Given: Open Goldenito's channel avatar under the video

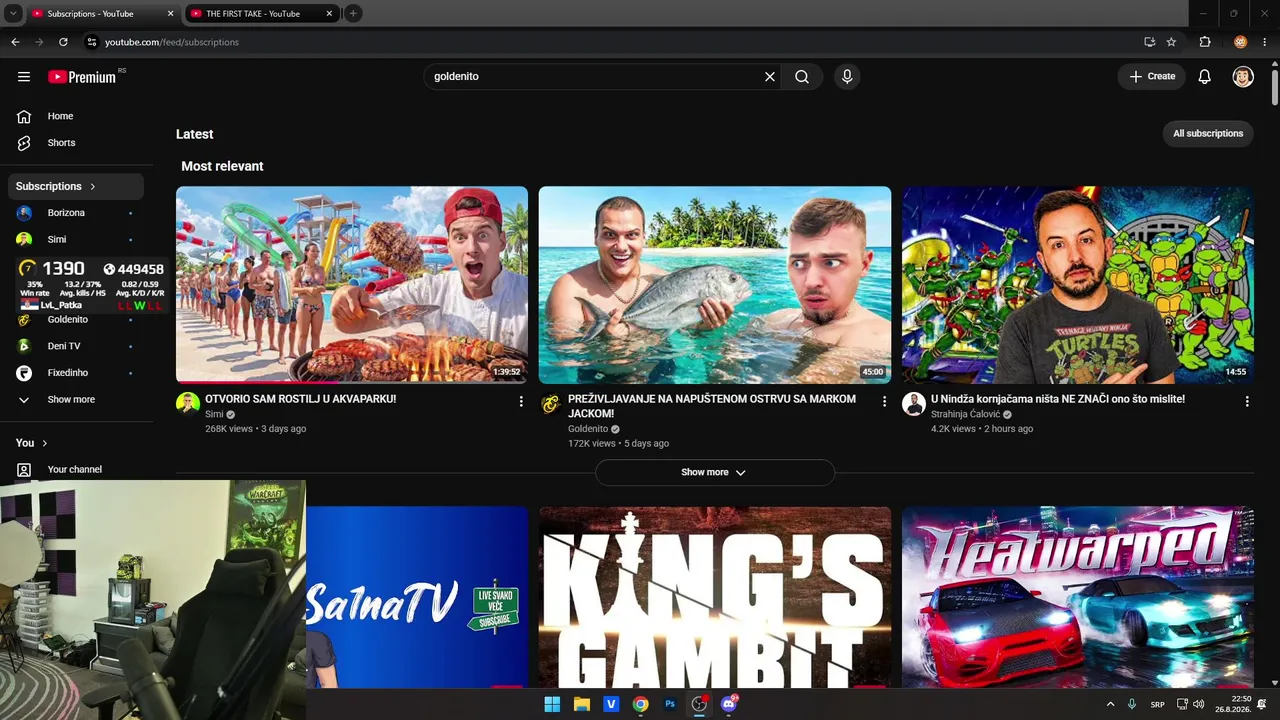Looking at the screenshot, I should point(550,404).
